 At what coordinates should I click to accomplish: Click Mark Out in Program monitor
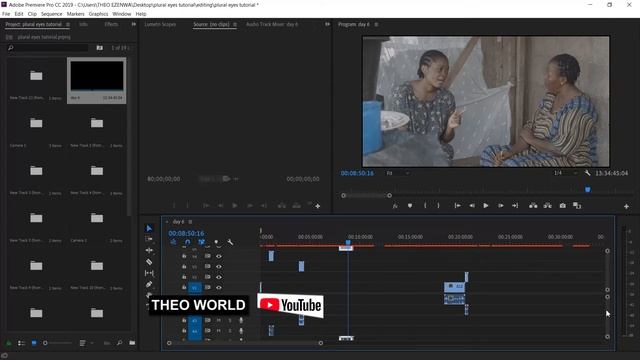click(438, 206)
